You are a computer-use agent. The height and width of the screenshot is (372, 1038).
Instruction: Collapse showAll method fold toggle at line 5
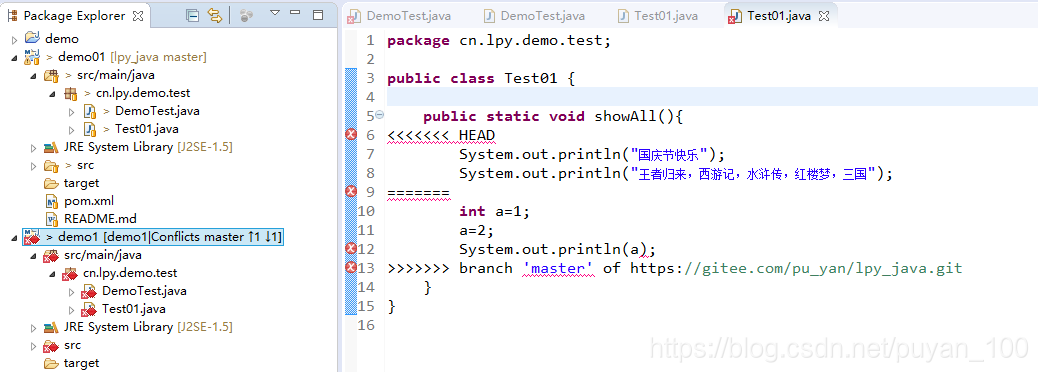pyautogui.click(x=379, y=115)
